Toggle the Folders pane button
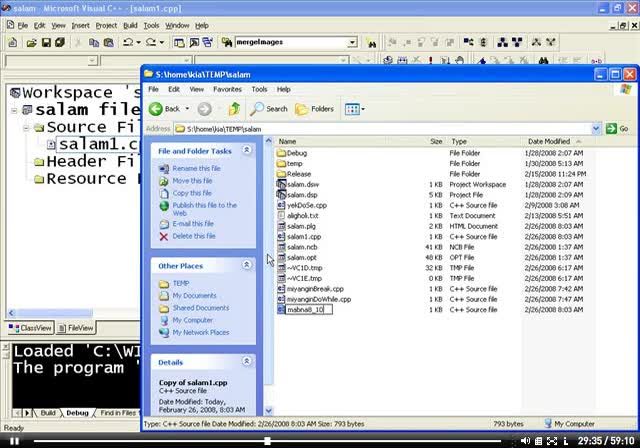The image size is (640, 448). coord(315,109)
